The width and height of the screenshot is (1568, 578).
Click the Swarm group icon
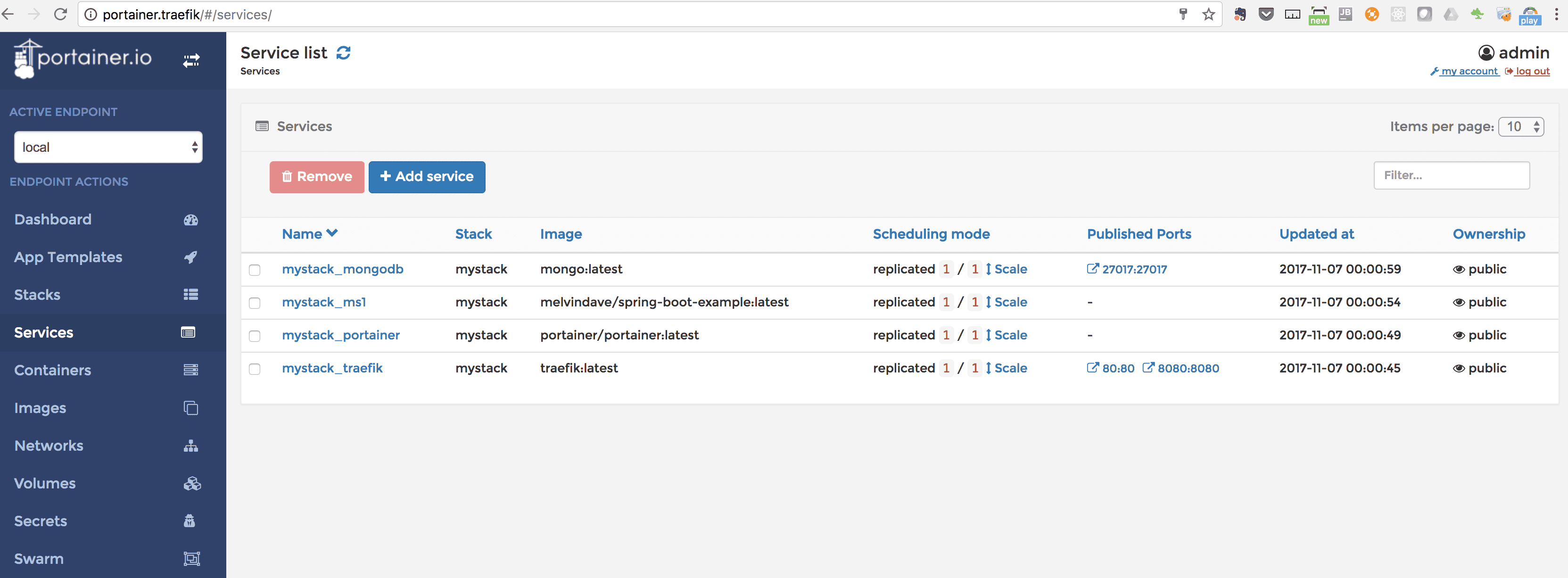pyautogui.click(x=192, y=559)
